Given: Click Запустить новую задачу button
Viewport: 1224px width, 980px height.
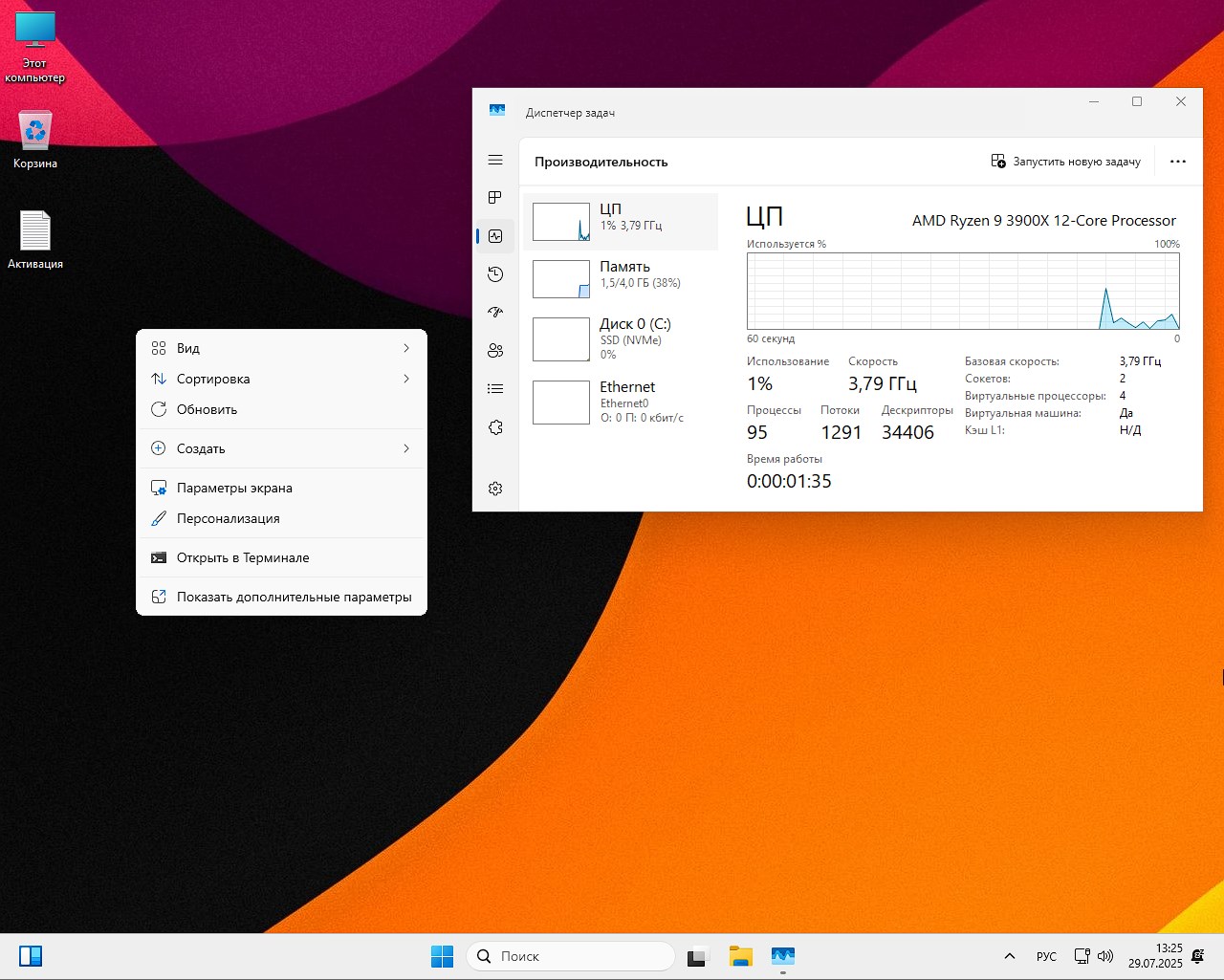Looking at the screenshot, I should point(1066,162).
